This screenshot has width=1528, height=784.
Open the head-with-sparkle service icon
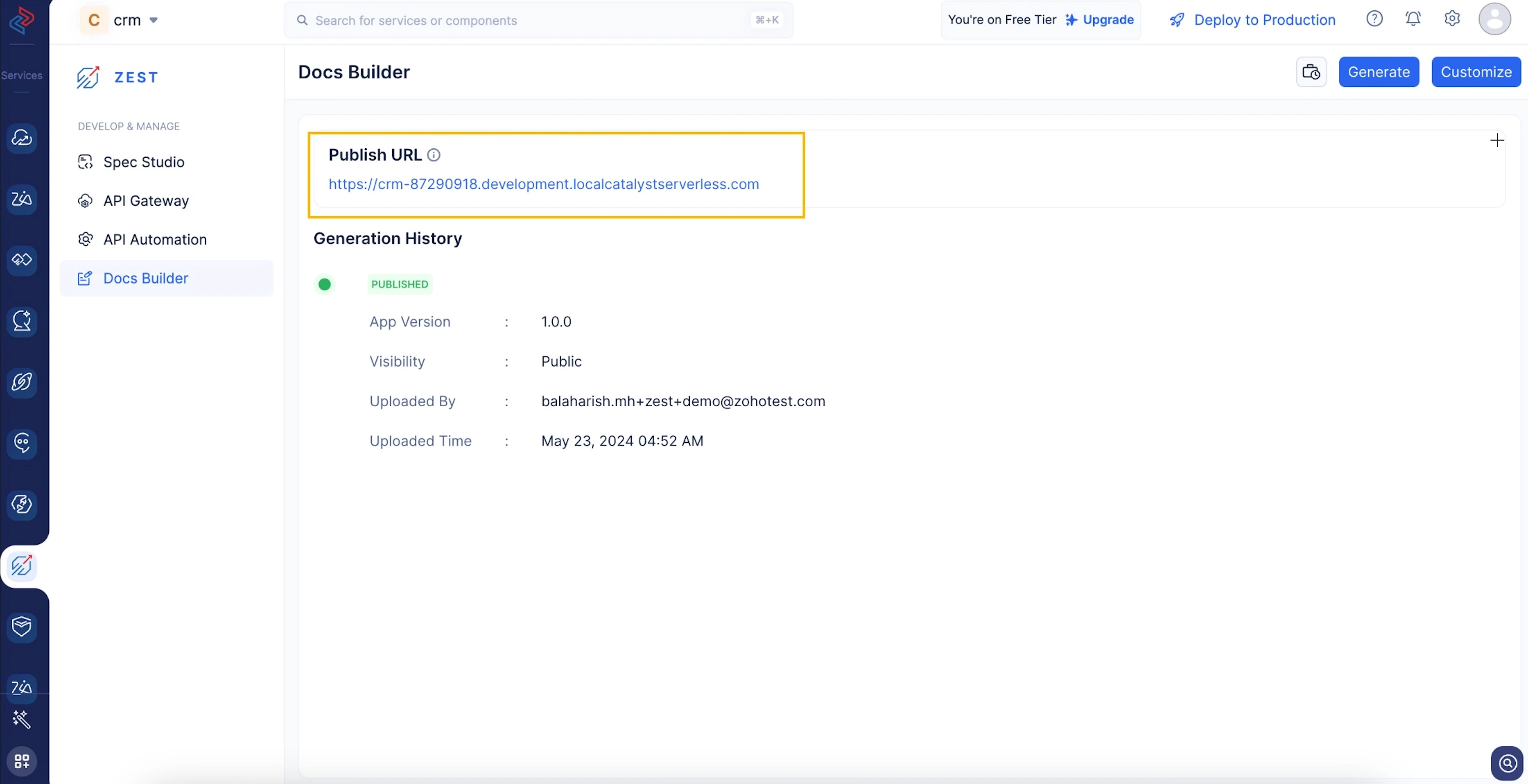(22, 321)
